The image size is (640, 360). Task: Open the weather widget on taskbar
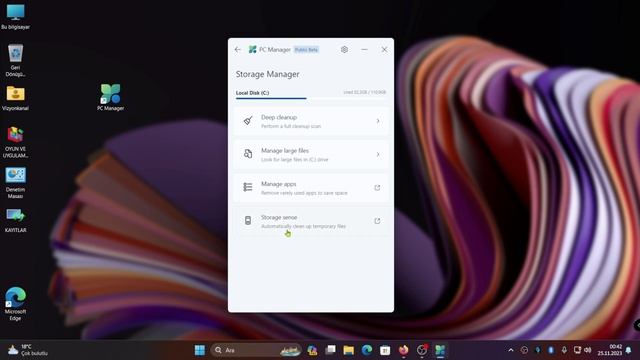click(28, 350)
